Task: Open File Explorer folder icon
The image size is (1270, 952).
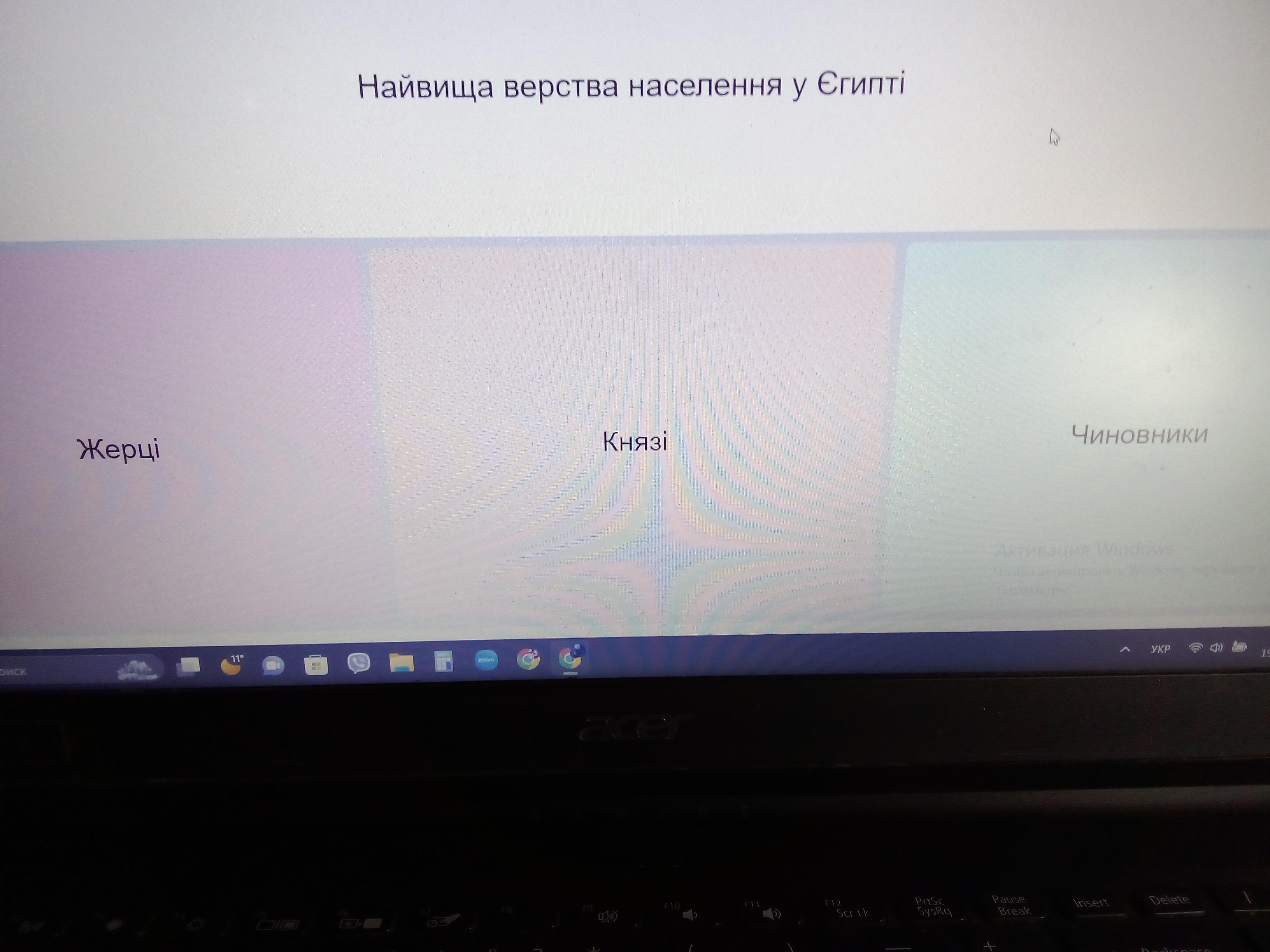Action: pos(401,662)
